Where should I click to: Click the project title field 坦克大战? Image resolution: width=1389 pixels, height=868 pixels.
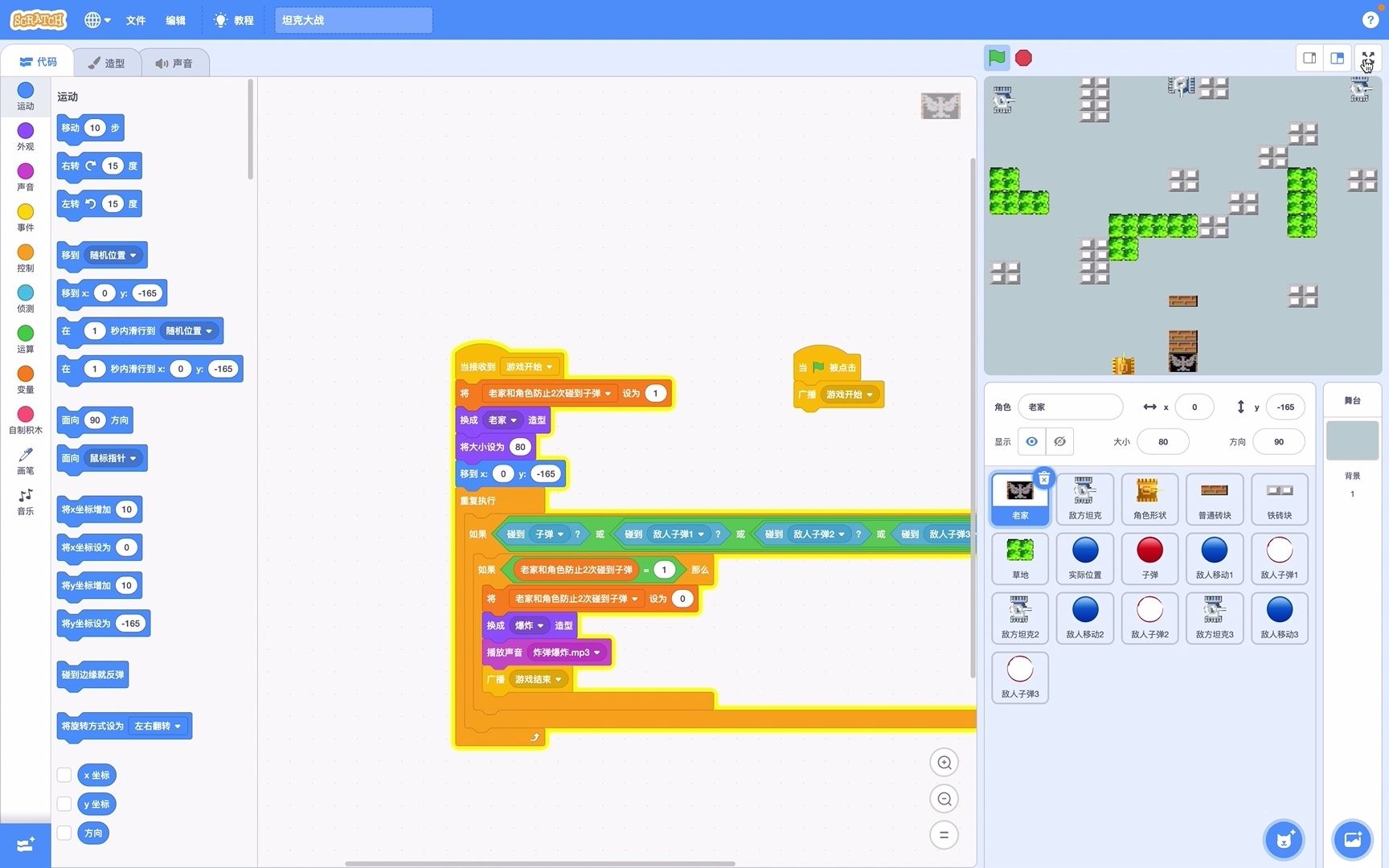tap(354, 20)
